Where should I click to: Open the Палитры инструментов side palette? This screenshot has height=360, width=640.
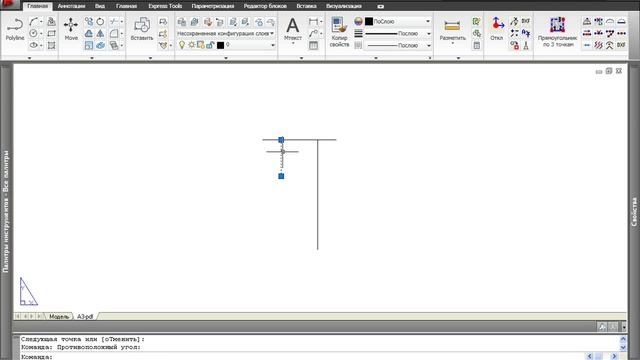pyautogui.click(x=6, y=211)
